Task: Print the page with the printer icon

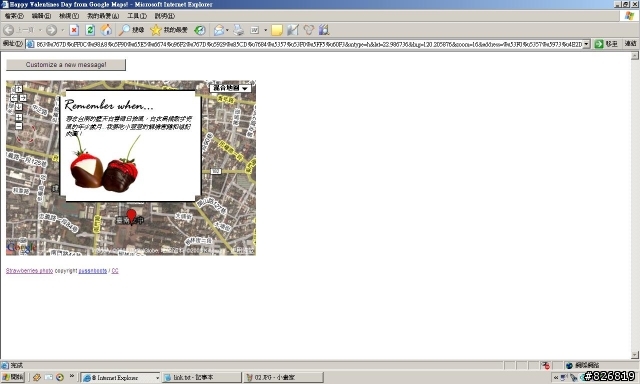Action: coord(238,30)
